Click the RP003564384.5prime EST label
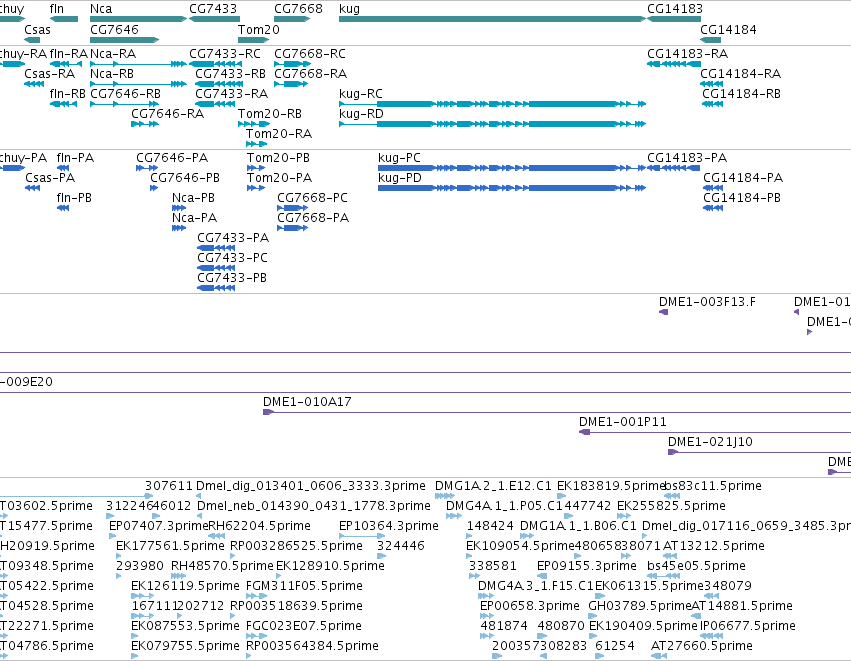The image size is (851, 661). pos(312,646)
